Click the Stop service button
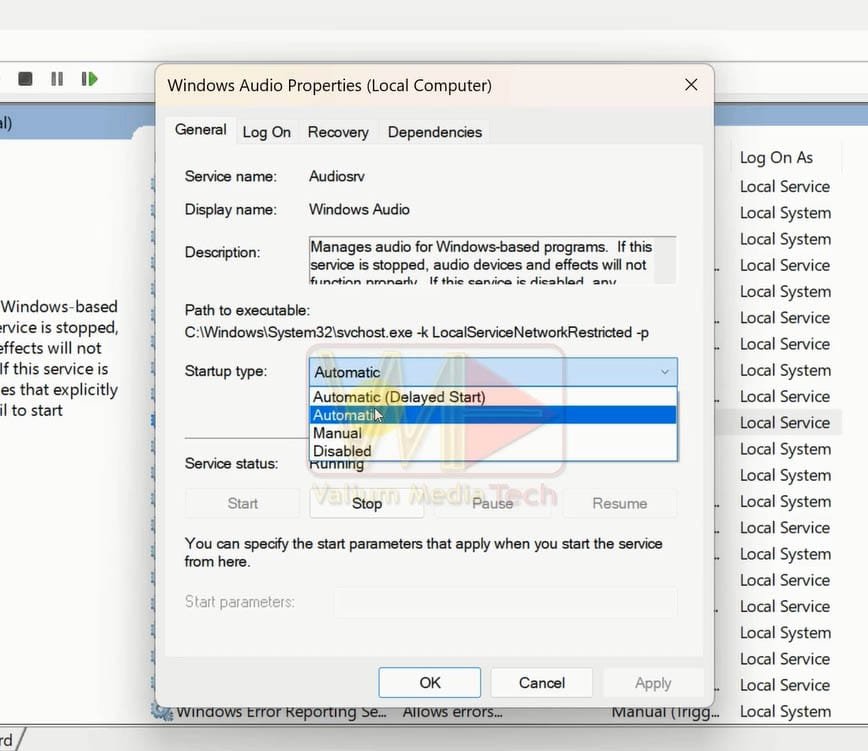 (366, 504)
